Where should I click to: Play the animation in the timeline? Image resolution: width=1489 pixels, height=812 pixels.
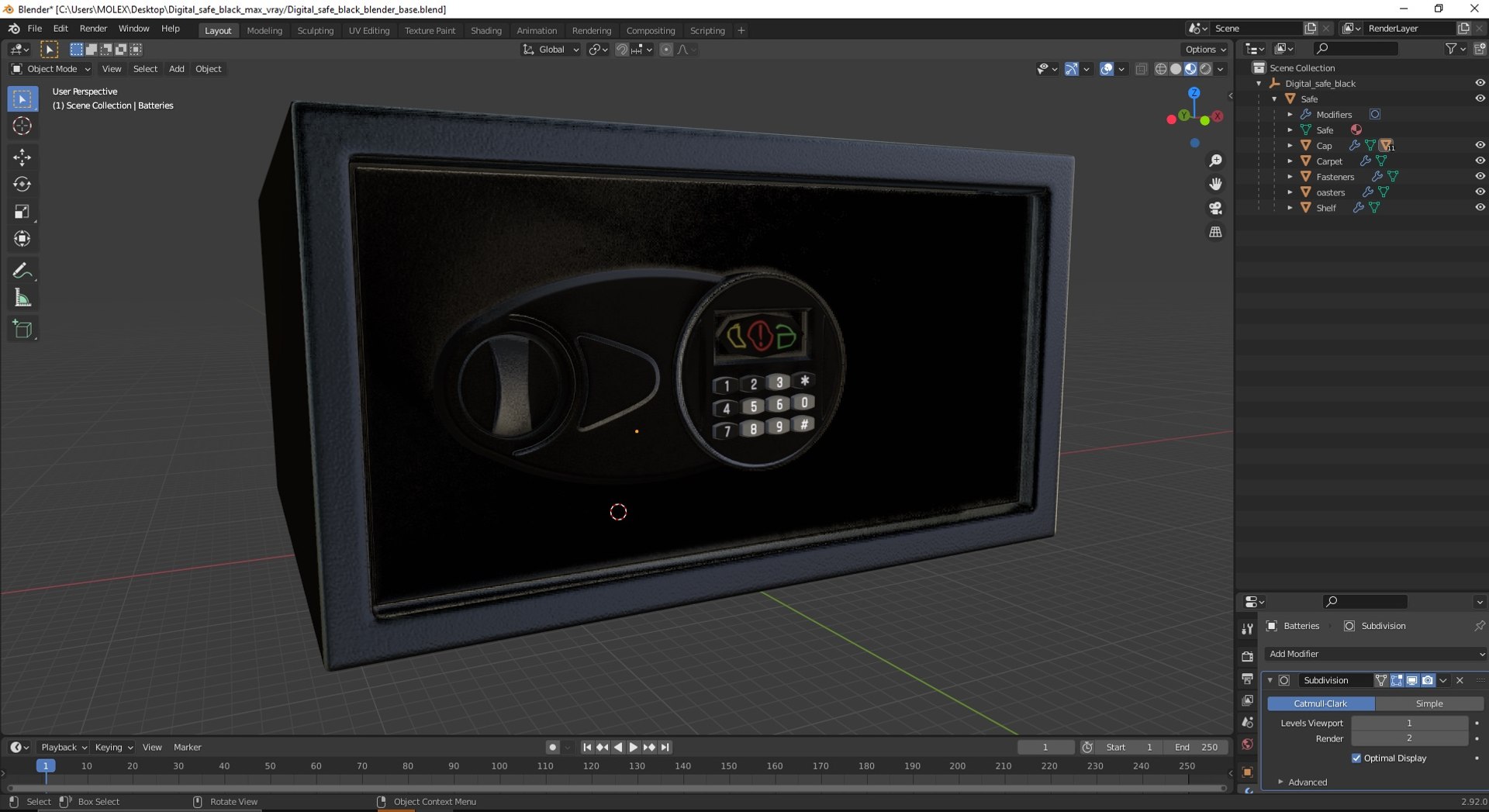coord(634,747)
